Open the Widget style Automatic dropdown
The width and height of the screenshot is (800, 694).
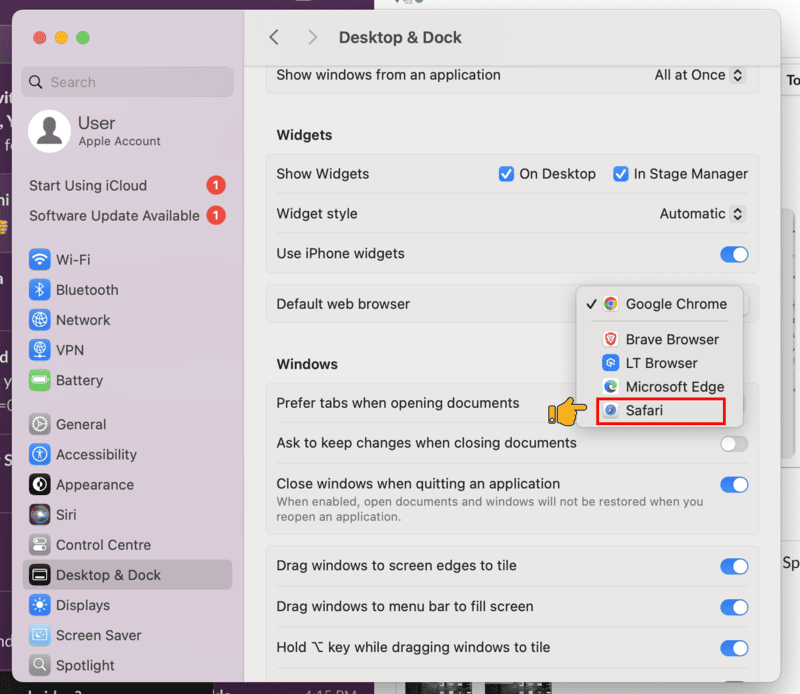pos(702,213)
